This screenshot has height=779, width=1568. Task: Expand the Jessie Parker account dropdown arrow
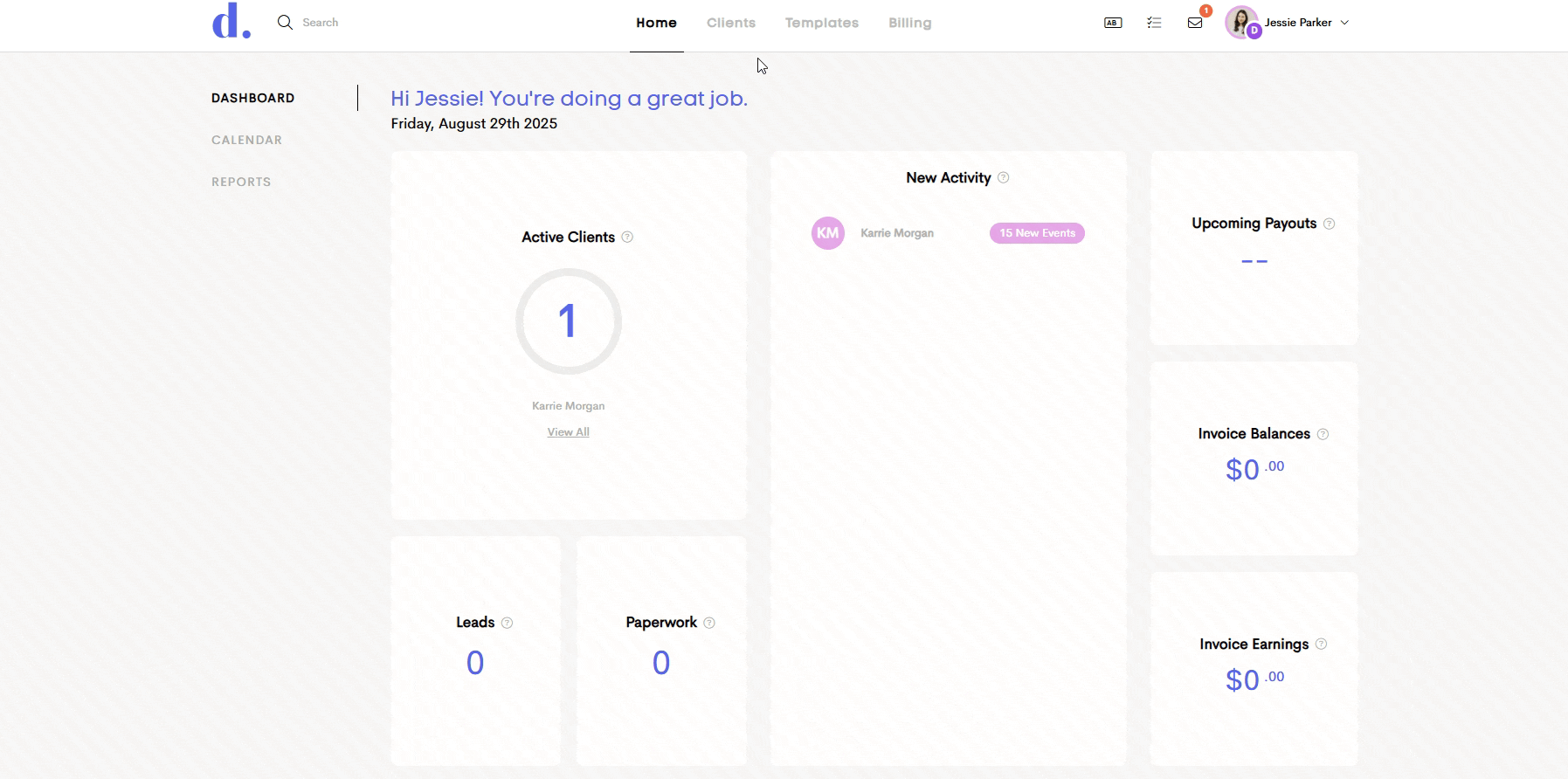coord(1344,23)
